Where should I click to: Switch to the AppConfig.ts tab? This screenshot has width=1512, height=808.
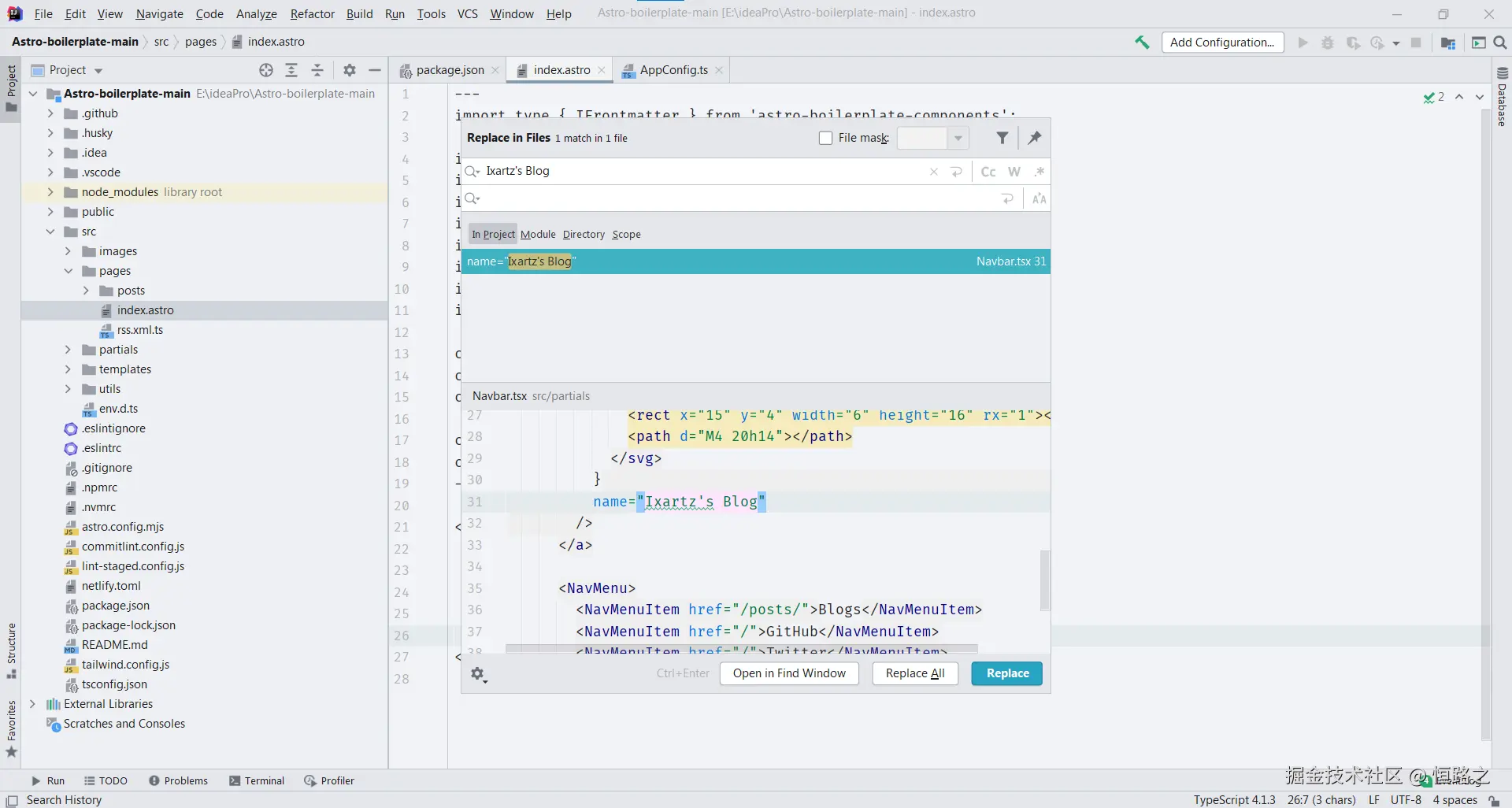coord(673,70)
